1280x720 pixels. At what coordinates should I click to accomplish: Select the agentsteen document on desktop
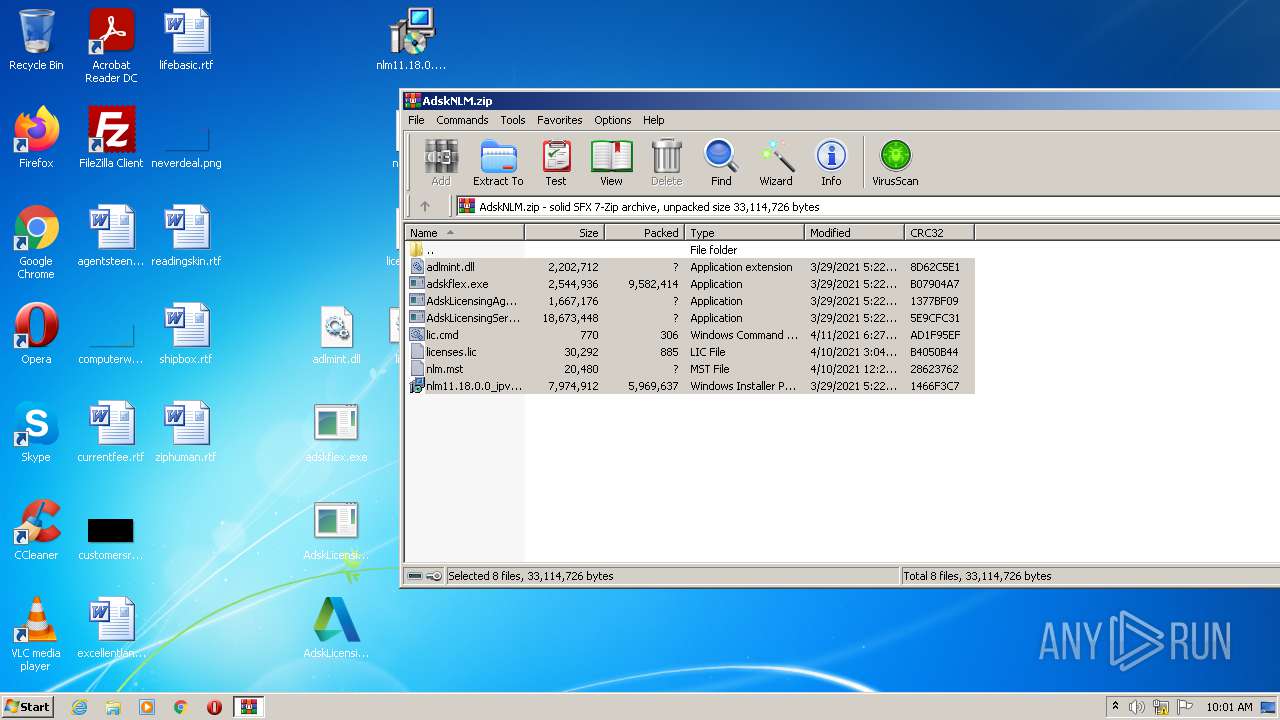pyautogui.click(x=111, y=236)
